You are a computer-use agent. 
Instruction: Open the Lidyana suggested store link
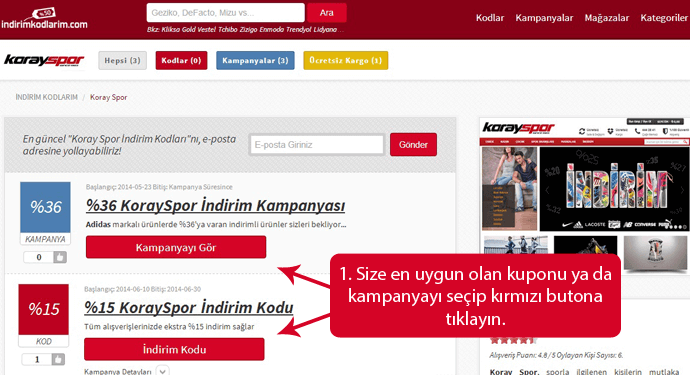click(325, 29)
